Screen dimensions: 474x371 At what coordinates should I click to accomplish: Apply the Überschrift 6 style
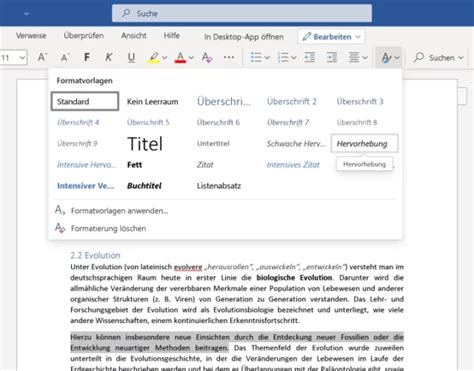[218, 122]
